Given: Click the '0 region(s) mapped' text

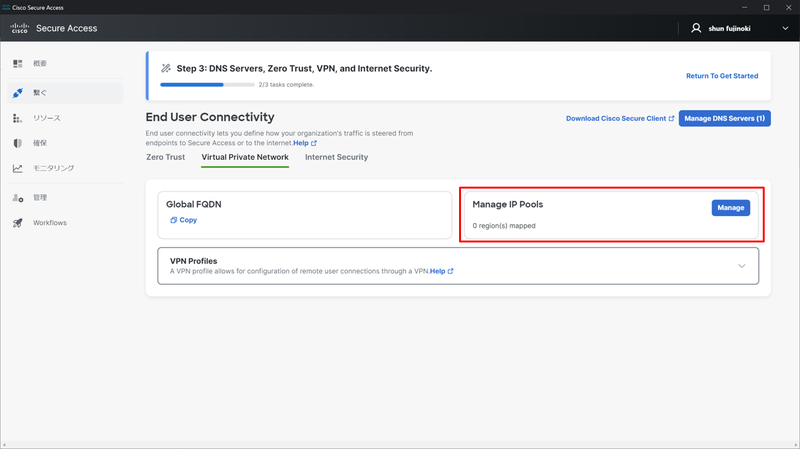Looking at the screenshot, I should click(504, 226).
